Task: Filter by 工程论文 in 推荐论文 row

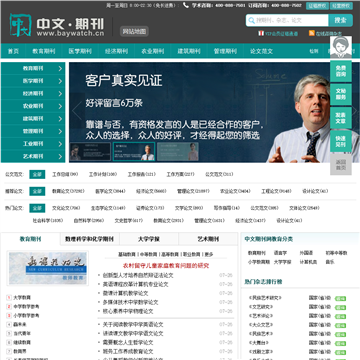Action: click(x=276, y=191)
